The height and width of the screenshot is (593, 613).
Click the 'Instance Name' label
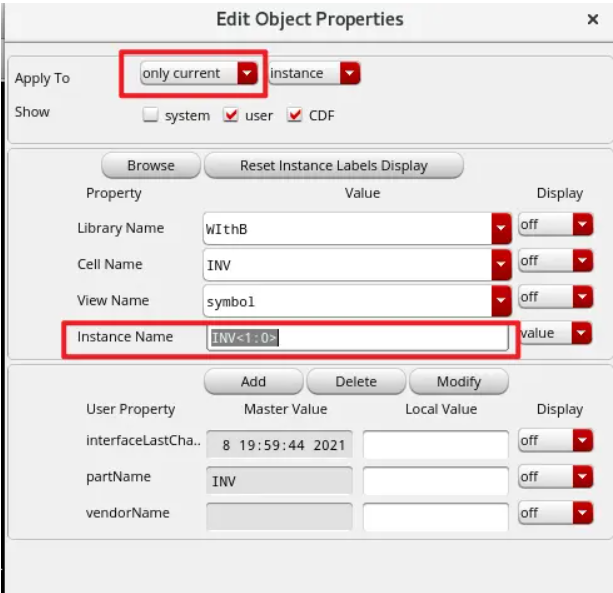(125, 337)
